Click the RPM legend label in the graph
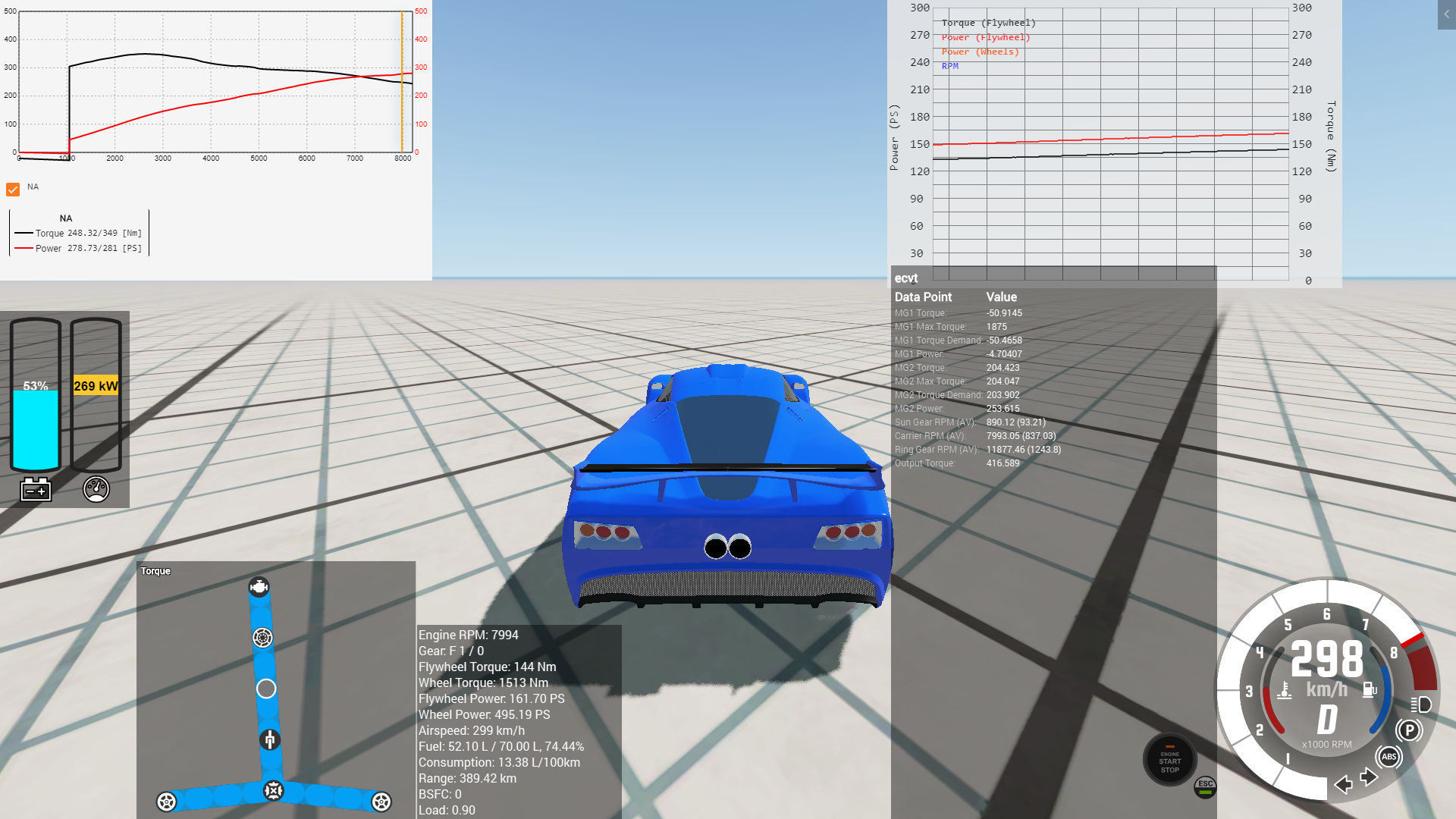1456x819 pixels. [949, 67]
